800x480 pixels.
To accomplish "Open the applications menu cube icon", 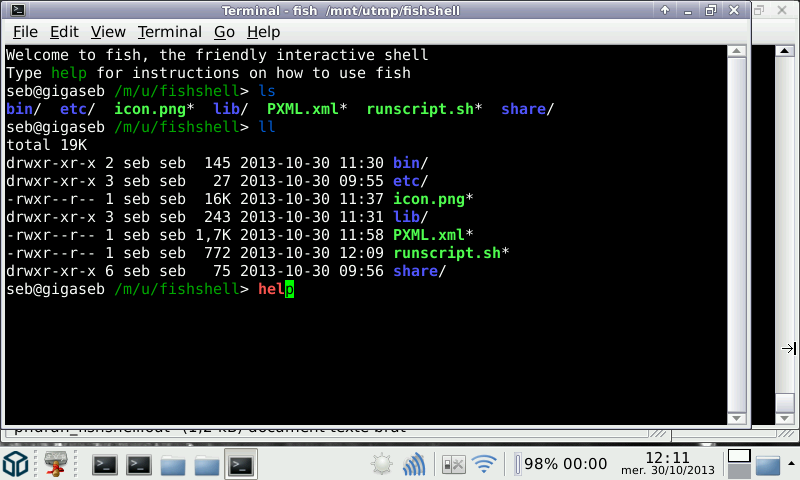I will click(16, 464).
